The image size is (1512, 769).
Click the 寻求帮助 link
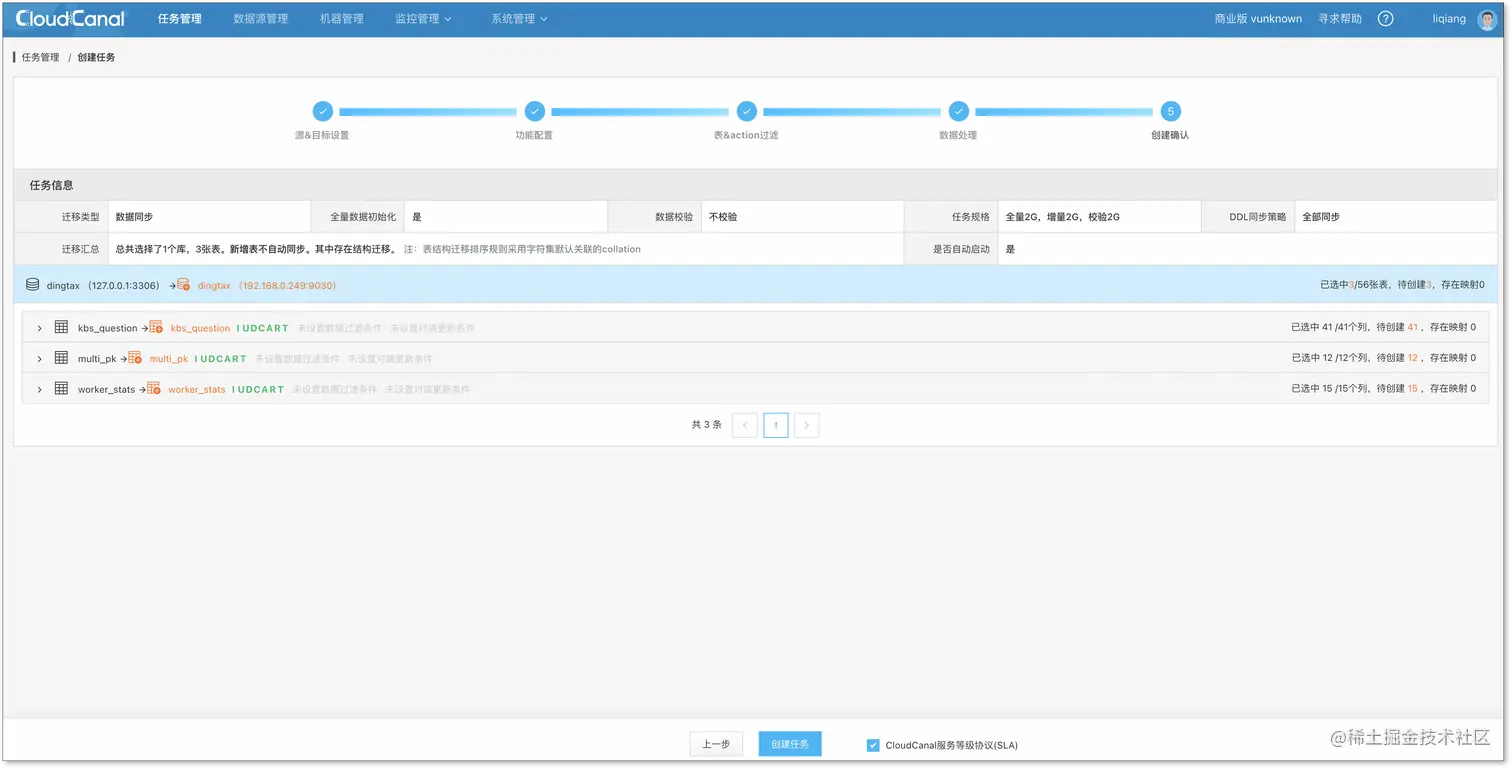click(x=1340, y=18)
